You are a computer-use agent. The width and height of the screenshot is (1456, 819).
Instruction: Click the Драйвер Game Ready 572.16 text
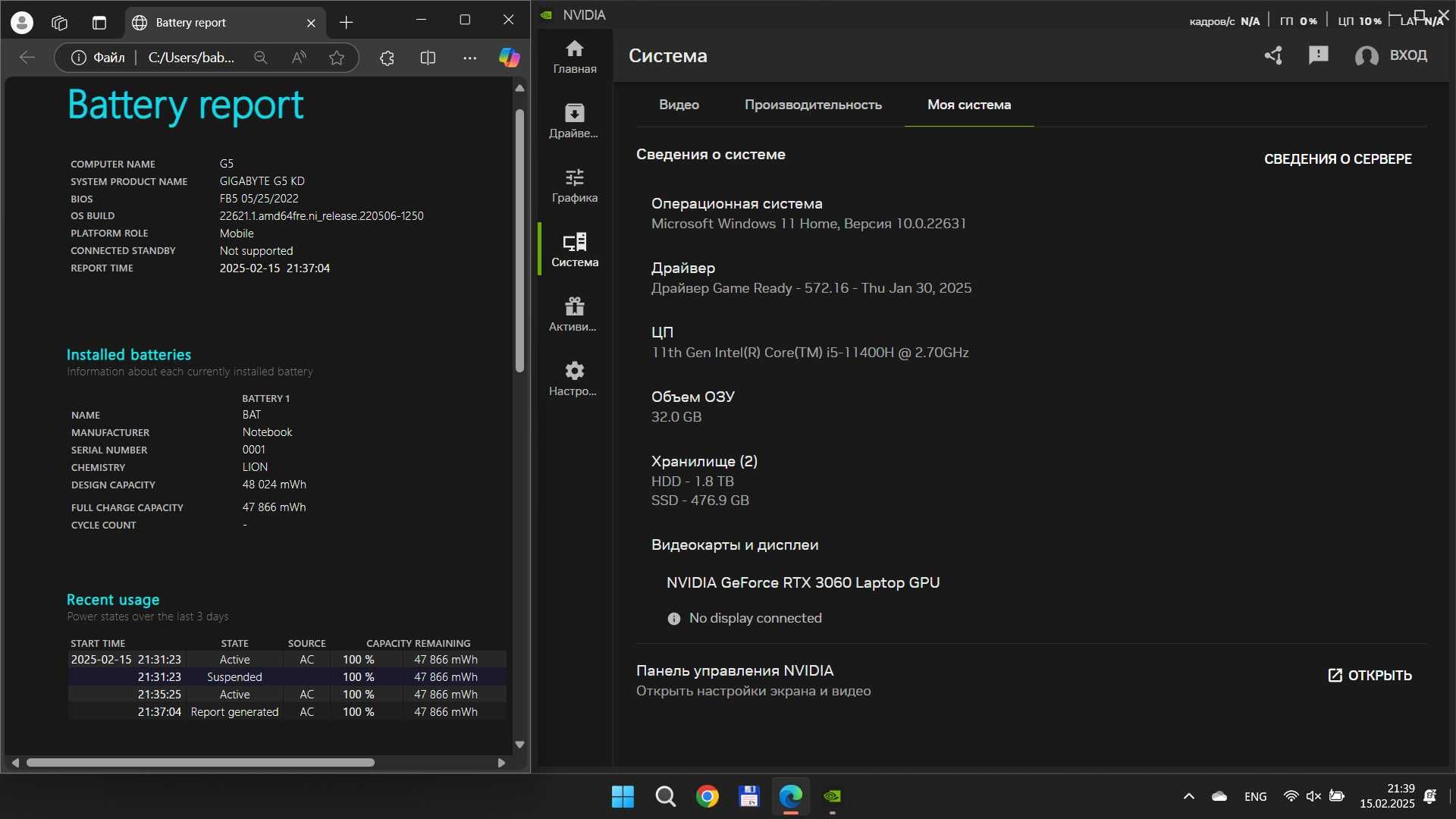811,288
